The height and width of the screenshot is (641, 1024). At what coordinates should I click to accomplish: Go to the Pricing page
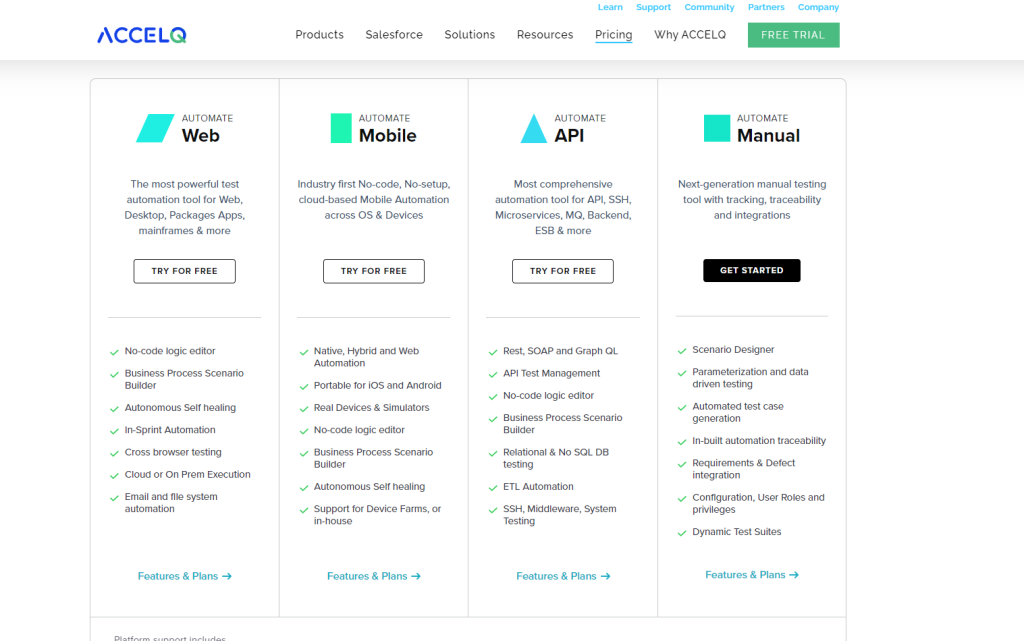pos(613,35)
